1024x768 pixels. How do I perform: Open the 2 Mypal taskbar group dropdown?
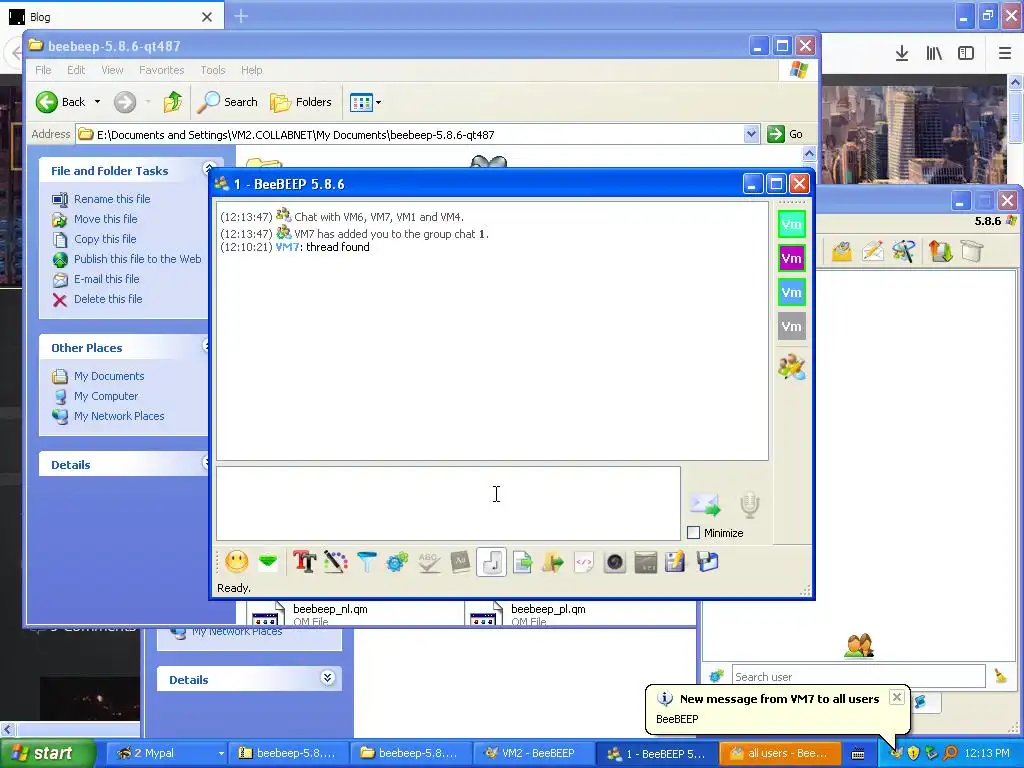(221, 753)
